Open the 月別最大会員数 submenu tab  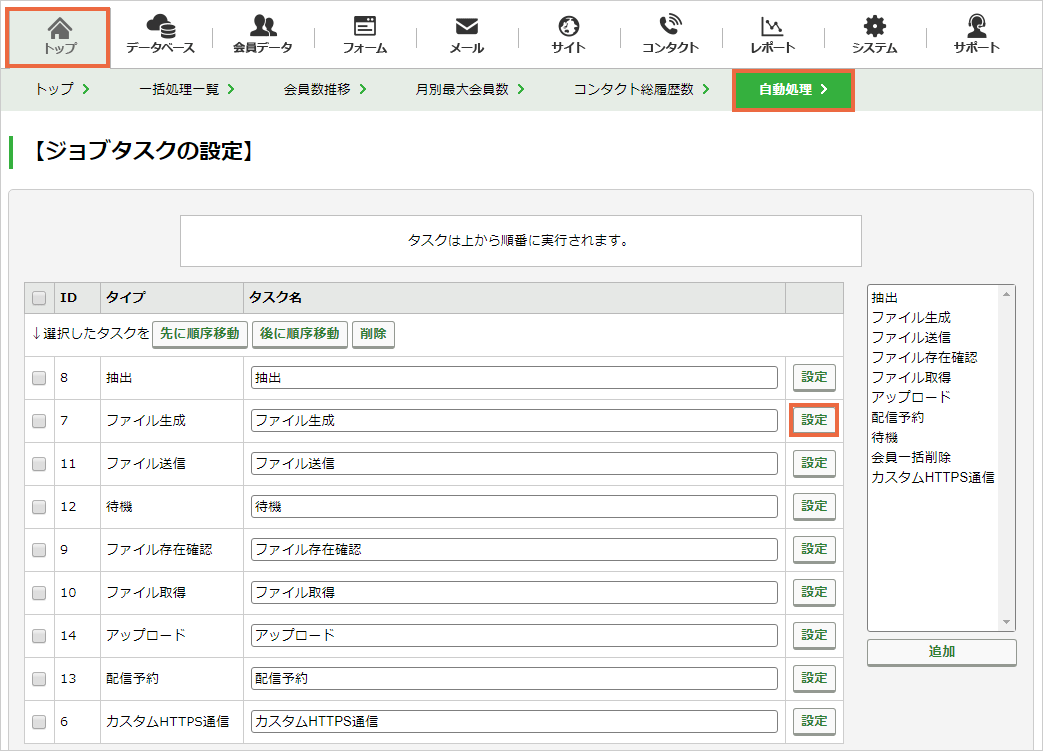(x=470, y=89)
